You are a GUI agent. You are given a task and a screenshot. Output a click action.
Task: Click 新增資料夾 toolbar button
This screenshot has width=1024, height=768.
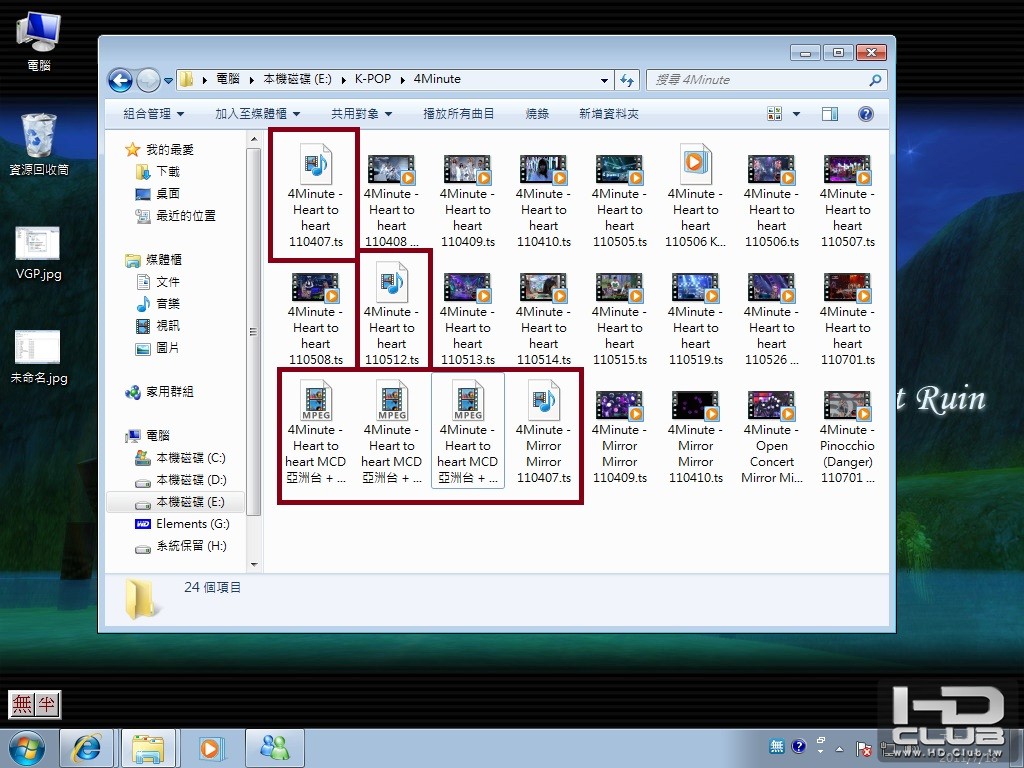click(x=609, y=114)
